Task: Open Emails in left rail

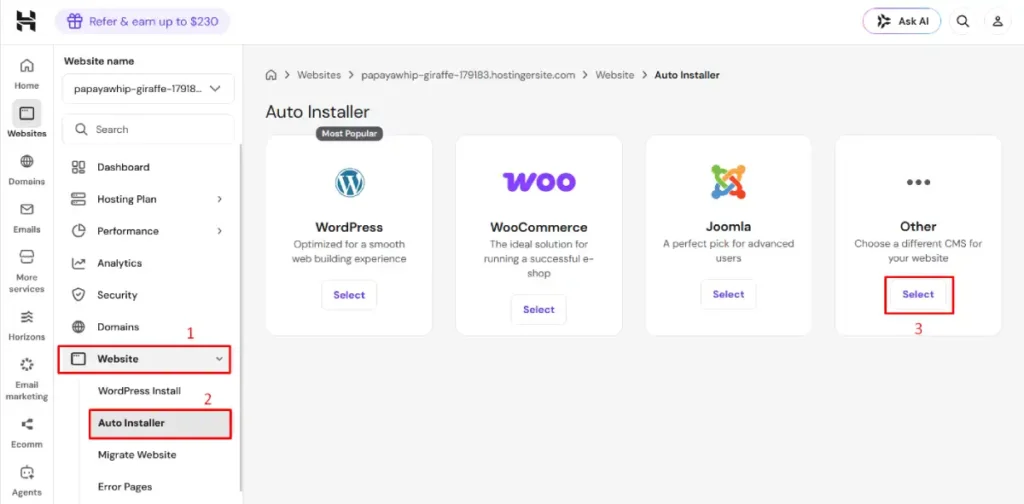Action: pyautogui.click(x=27, y=217)
